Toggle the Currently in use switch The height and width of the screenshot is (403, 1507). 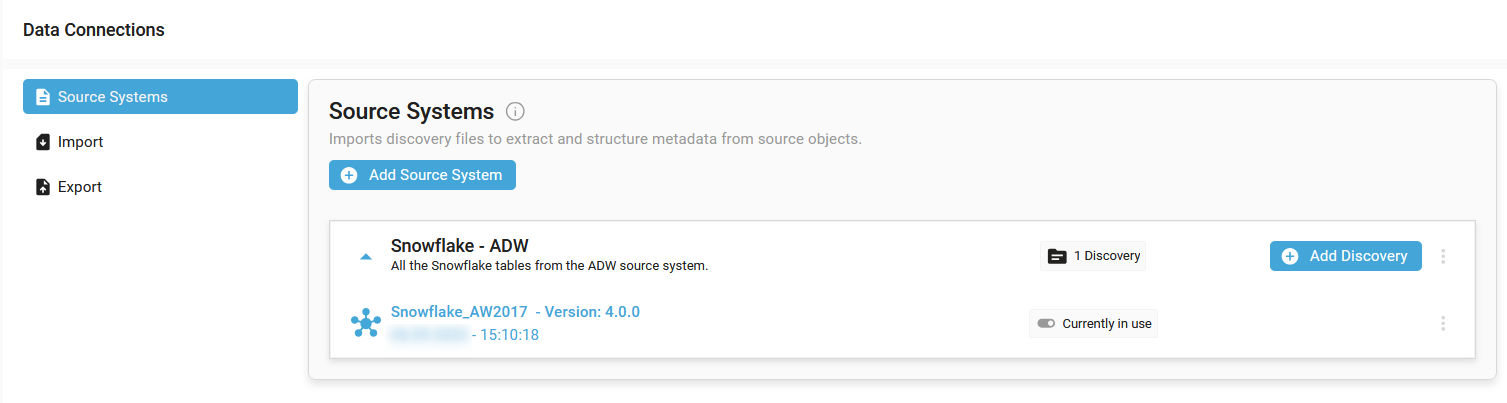pyautogui.click(x=1046, y=324)
